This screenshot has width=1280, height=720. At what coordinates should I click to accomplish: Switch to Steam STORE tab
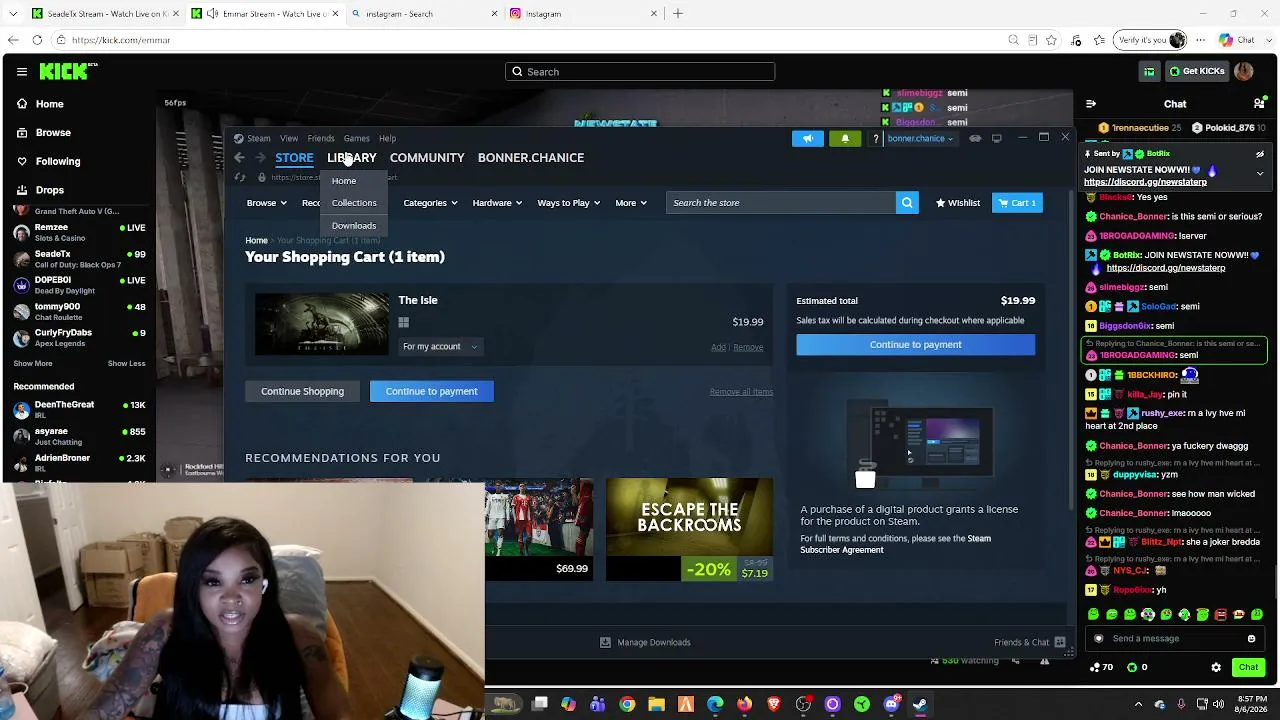(294, 158)
